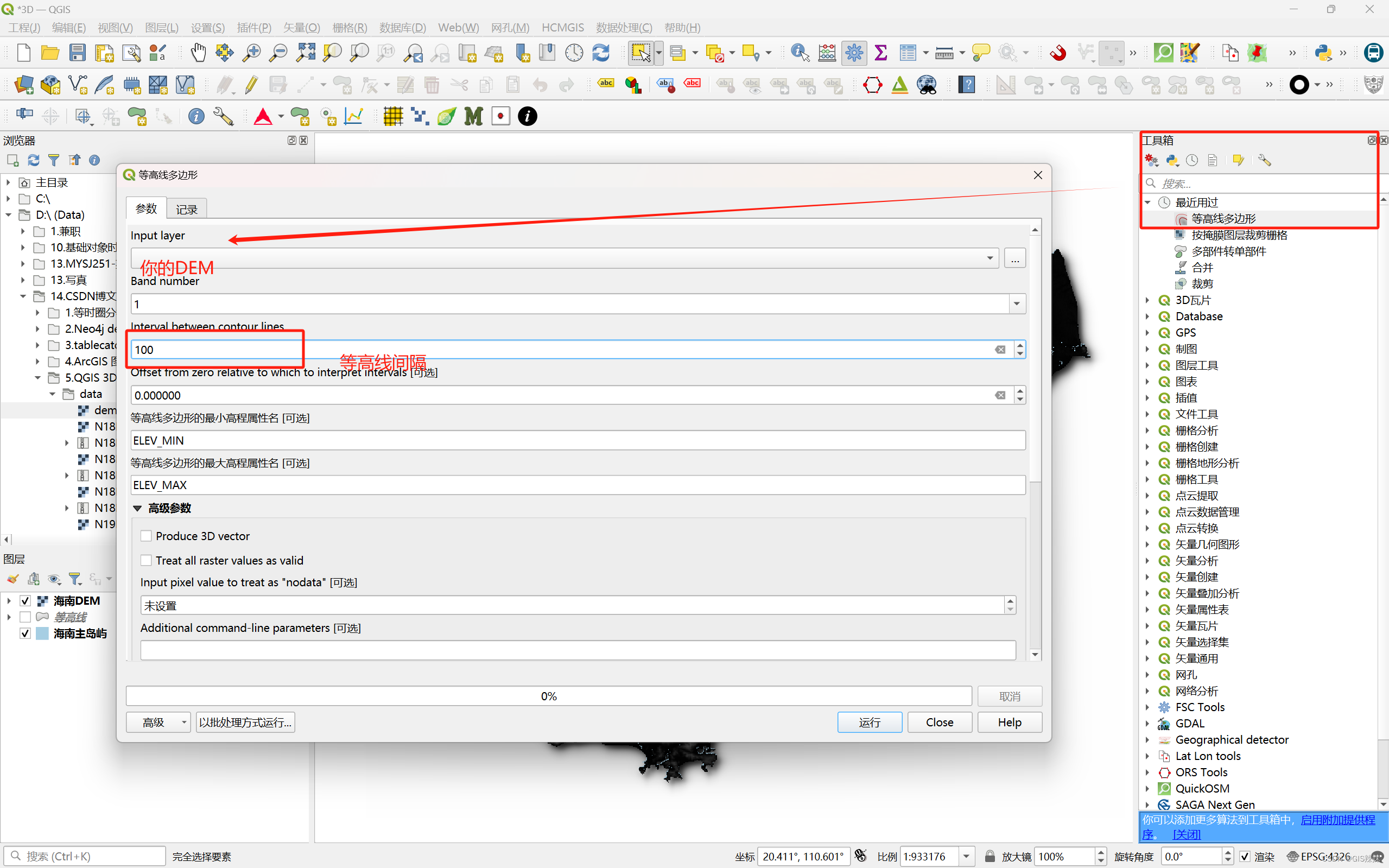Click the 记录 tab in dialog

(x=187, y=208)
